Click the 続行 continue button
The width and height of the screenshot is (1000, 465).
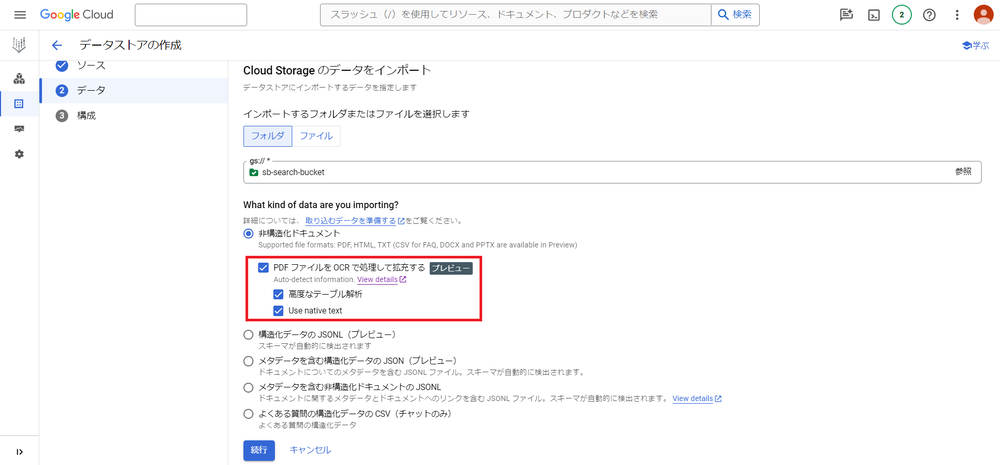tap(259, 450)
